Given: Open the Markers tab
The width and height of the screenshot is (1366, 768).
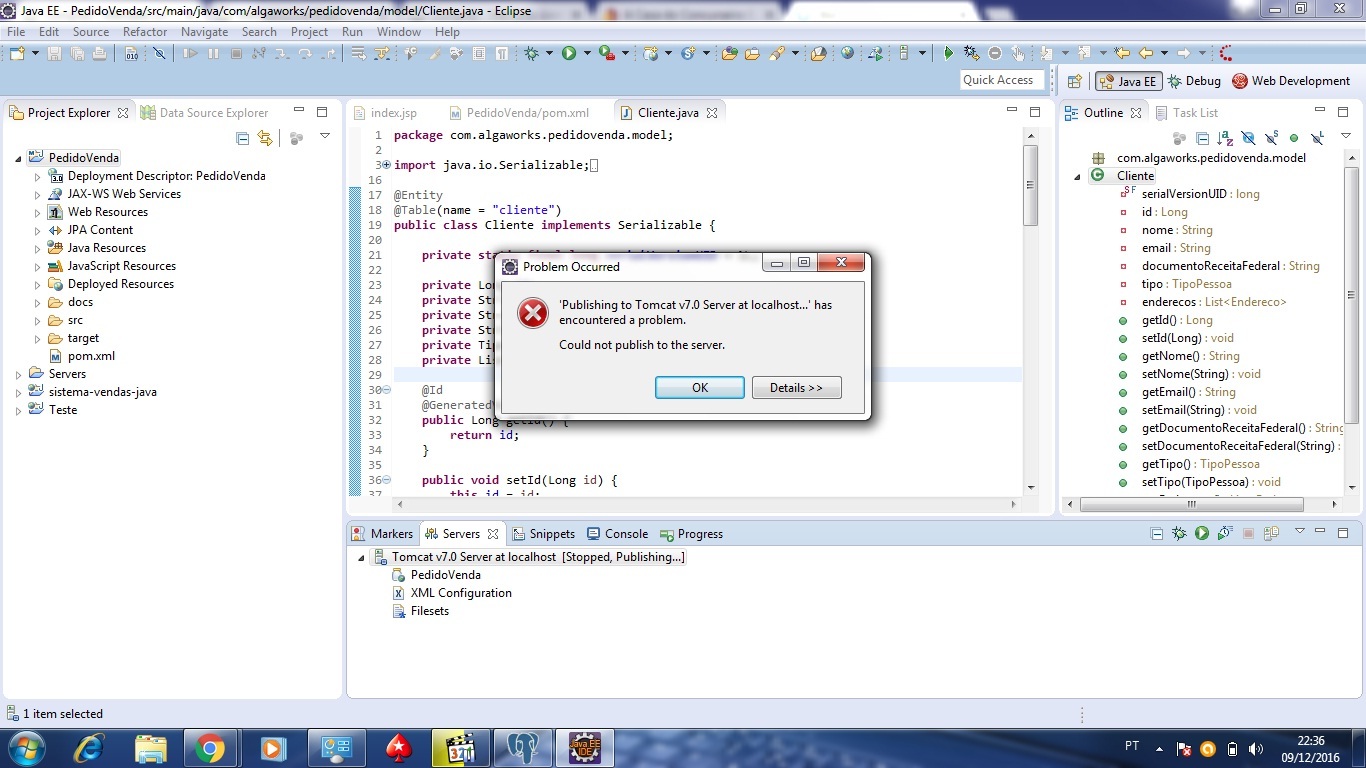Looking at the screenshot, I should point(383,534).
